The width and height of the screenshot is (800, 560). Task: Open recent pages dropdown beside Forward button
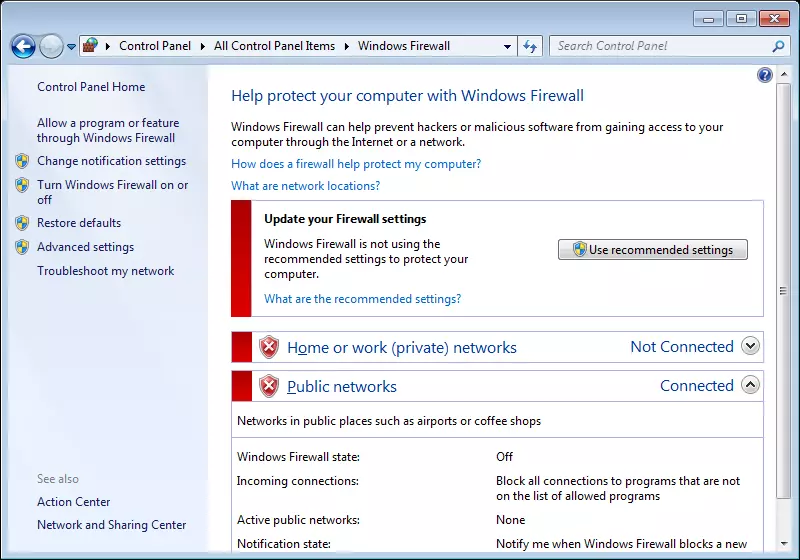[71, 47]
